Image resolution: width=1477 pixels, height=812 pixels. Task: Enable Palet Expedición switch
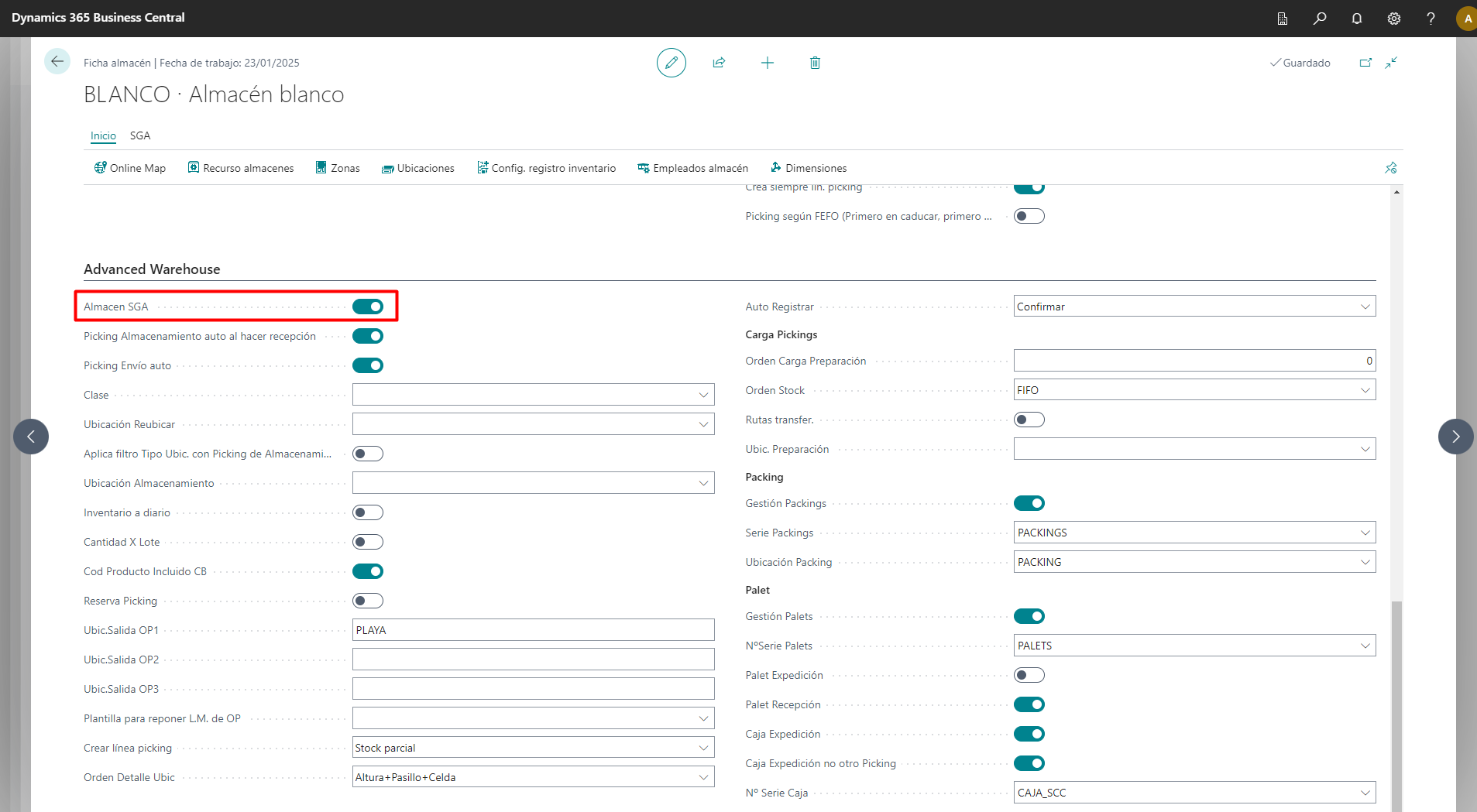(x=1029, y=675)
